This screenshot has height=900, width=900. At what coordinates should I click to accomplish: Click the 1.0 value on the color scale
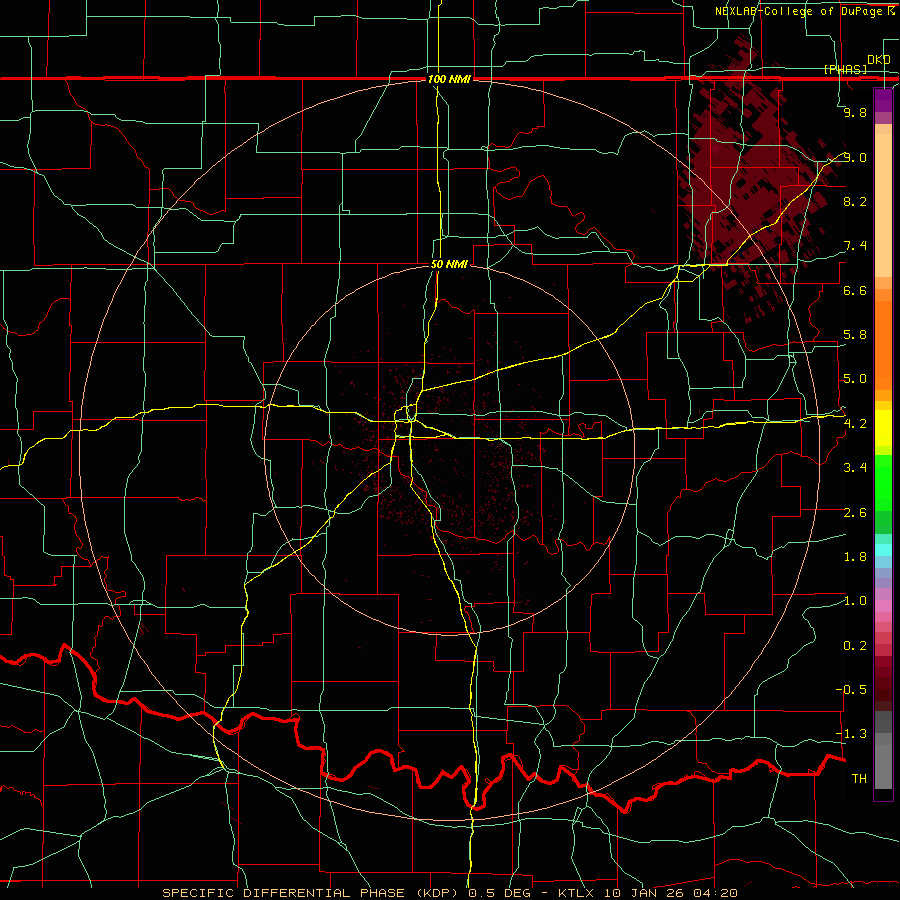point(855,601)
